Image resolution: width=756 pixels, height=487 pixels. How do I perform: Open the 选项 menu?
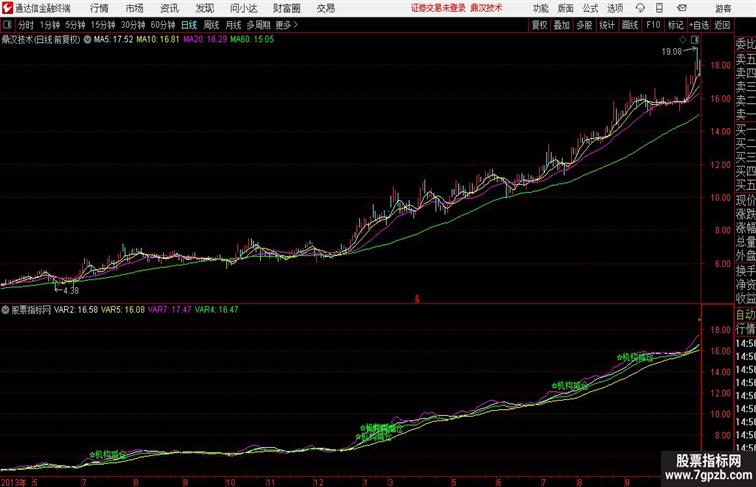615,8
